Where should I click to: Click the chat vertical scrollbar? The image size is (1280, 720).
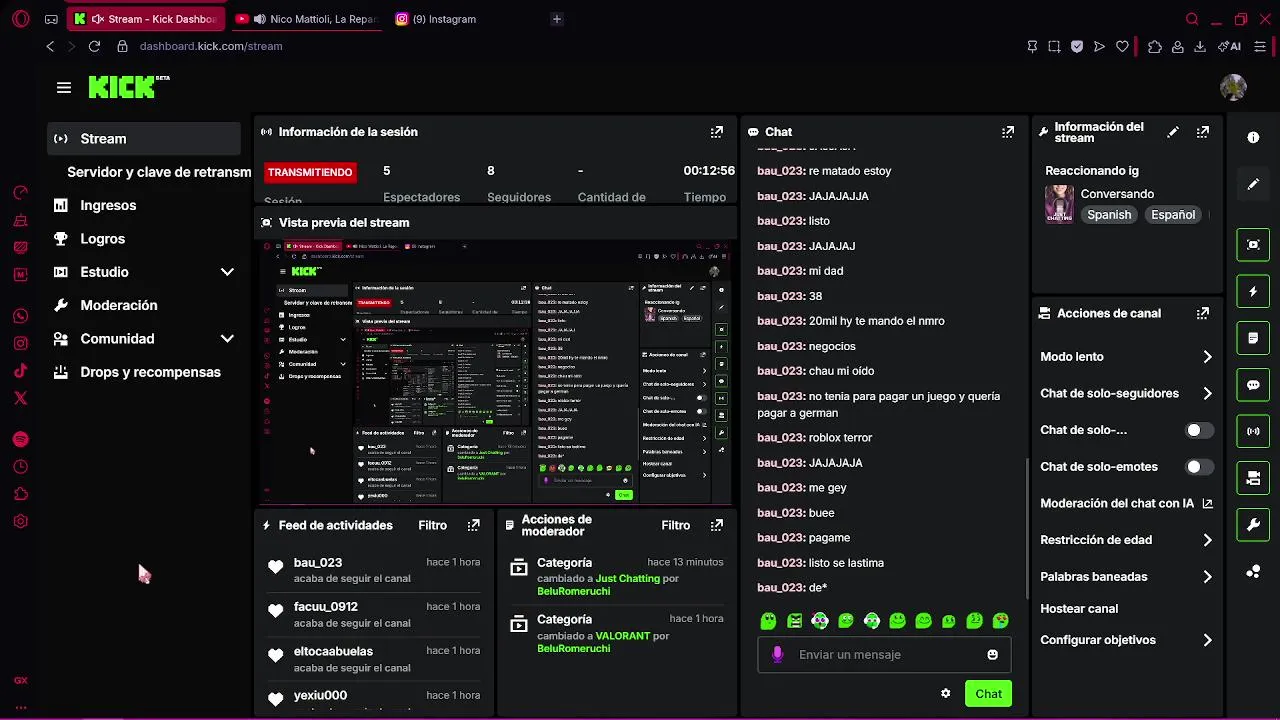[1026, 527]
